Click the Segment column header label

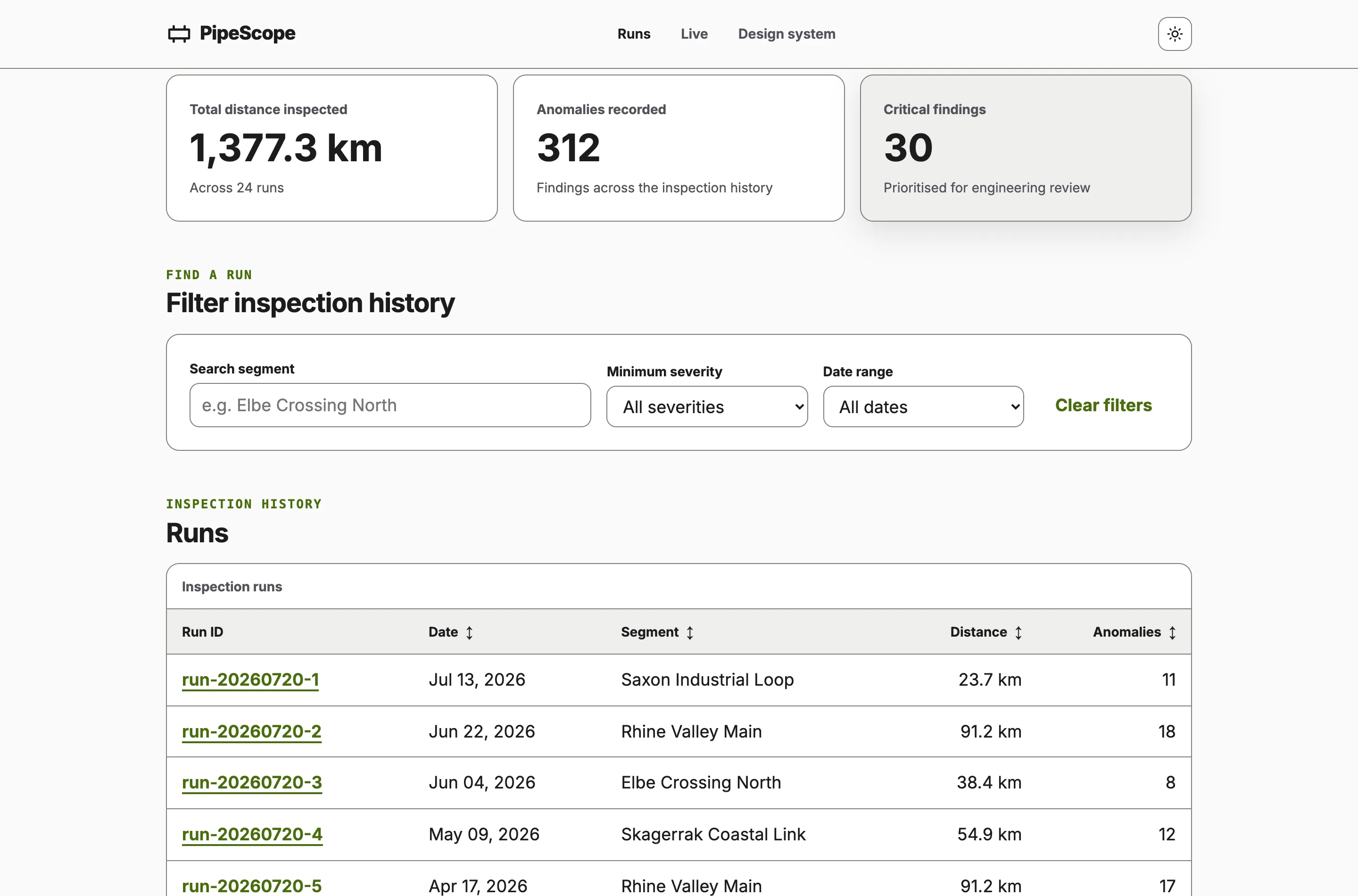click(x=650, y=632)
